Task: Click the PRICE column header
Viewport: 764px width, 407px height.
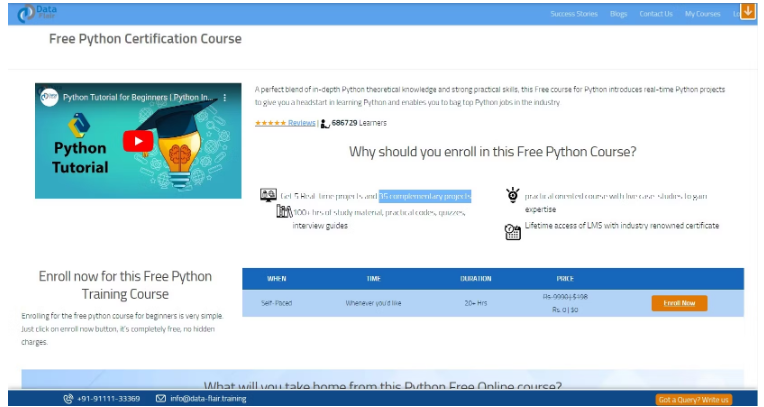Action: point(565,279)
